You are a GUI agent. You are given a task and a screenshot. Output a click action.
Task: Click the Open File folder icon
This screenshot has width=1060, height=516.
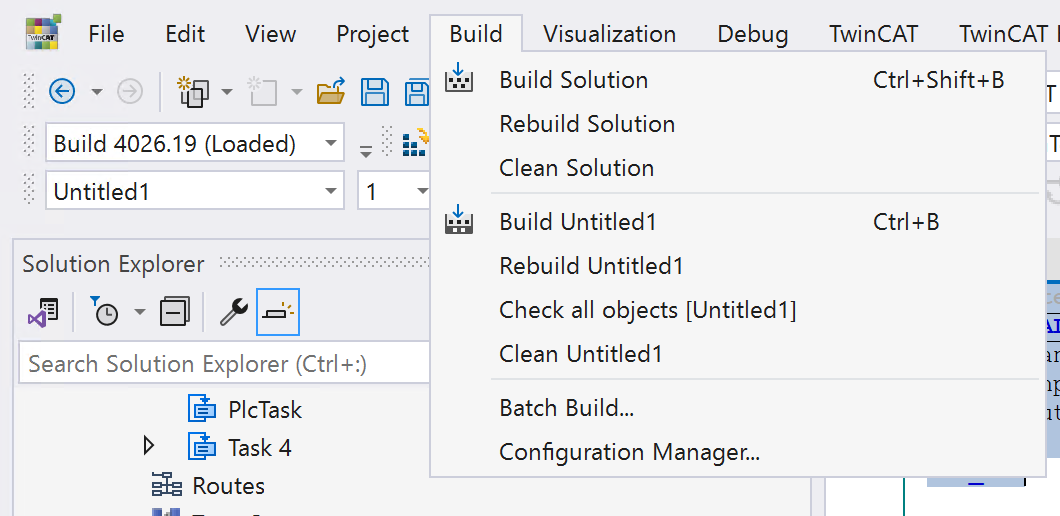point(331,93)
